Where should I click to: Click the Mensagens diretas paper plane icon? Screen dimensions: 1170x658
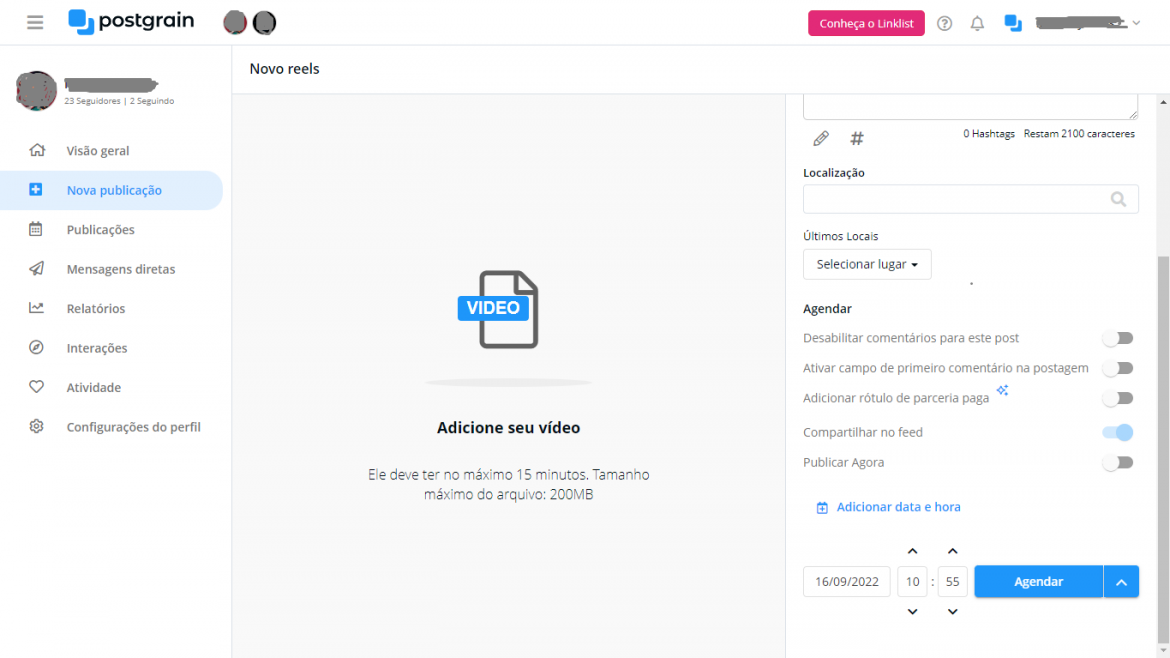click(36, 269)
